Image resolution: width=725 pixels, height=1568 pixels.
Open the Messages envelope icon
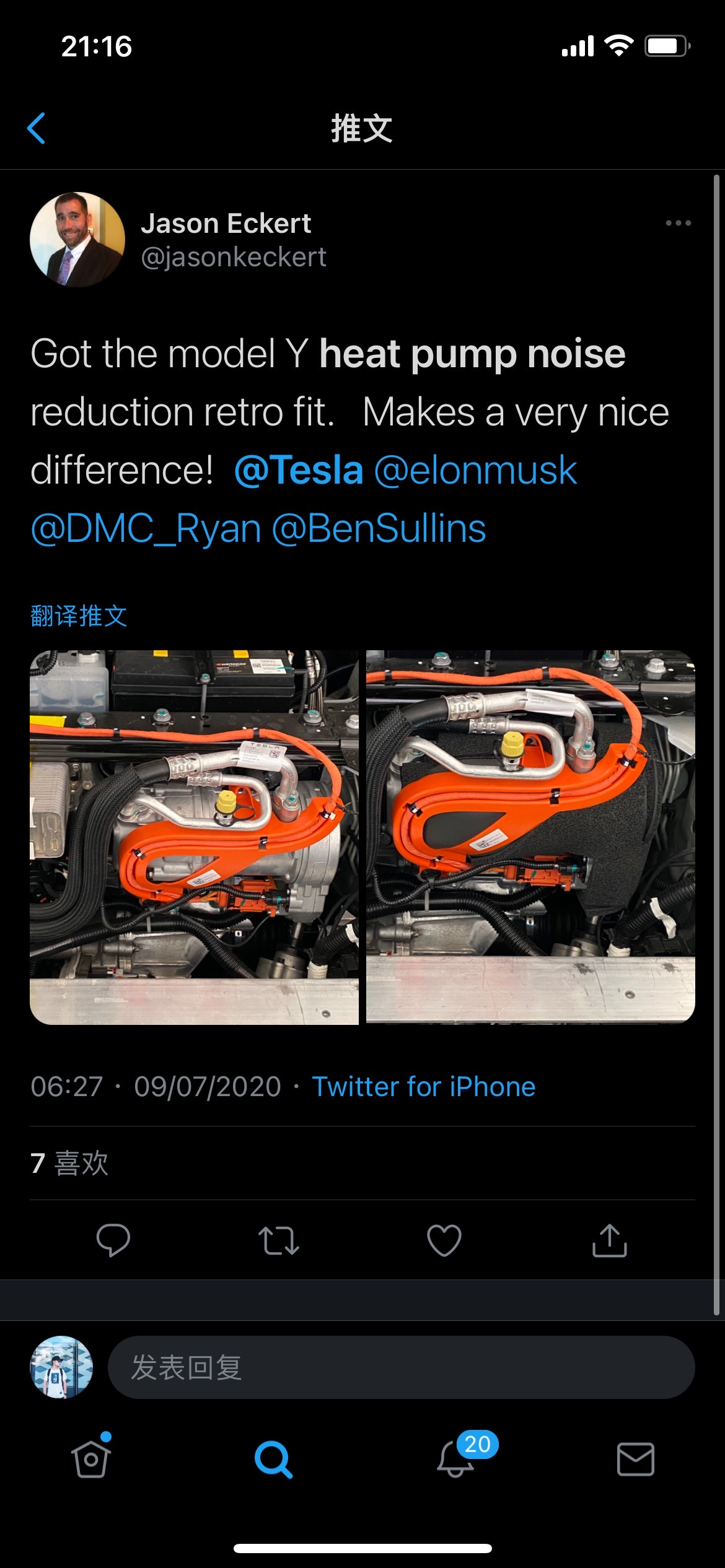point(635,1459)
